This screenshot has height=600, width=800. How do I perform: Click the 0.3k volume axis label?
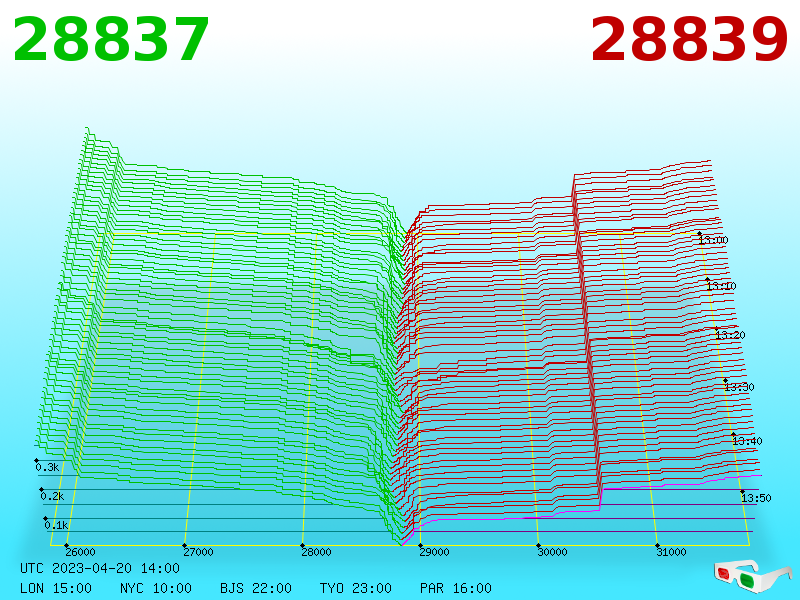click(47, 467)
